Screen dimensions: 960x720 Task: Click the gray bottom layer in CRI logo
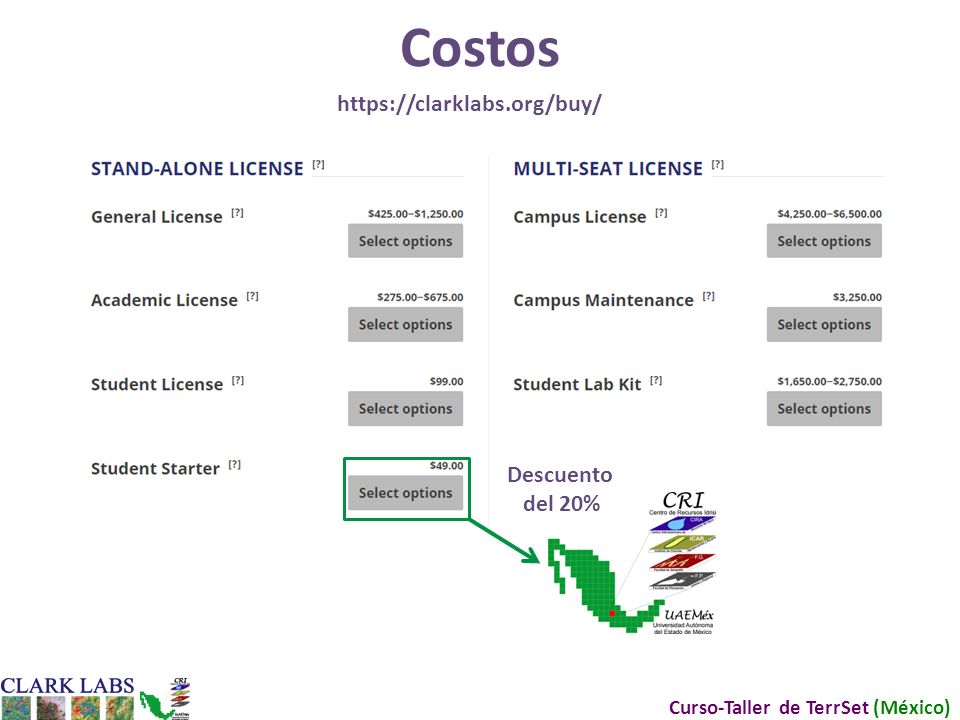(x=682, y=580)
